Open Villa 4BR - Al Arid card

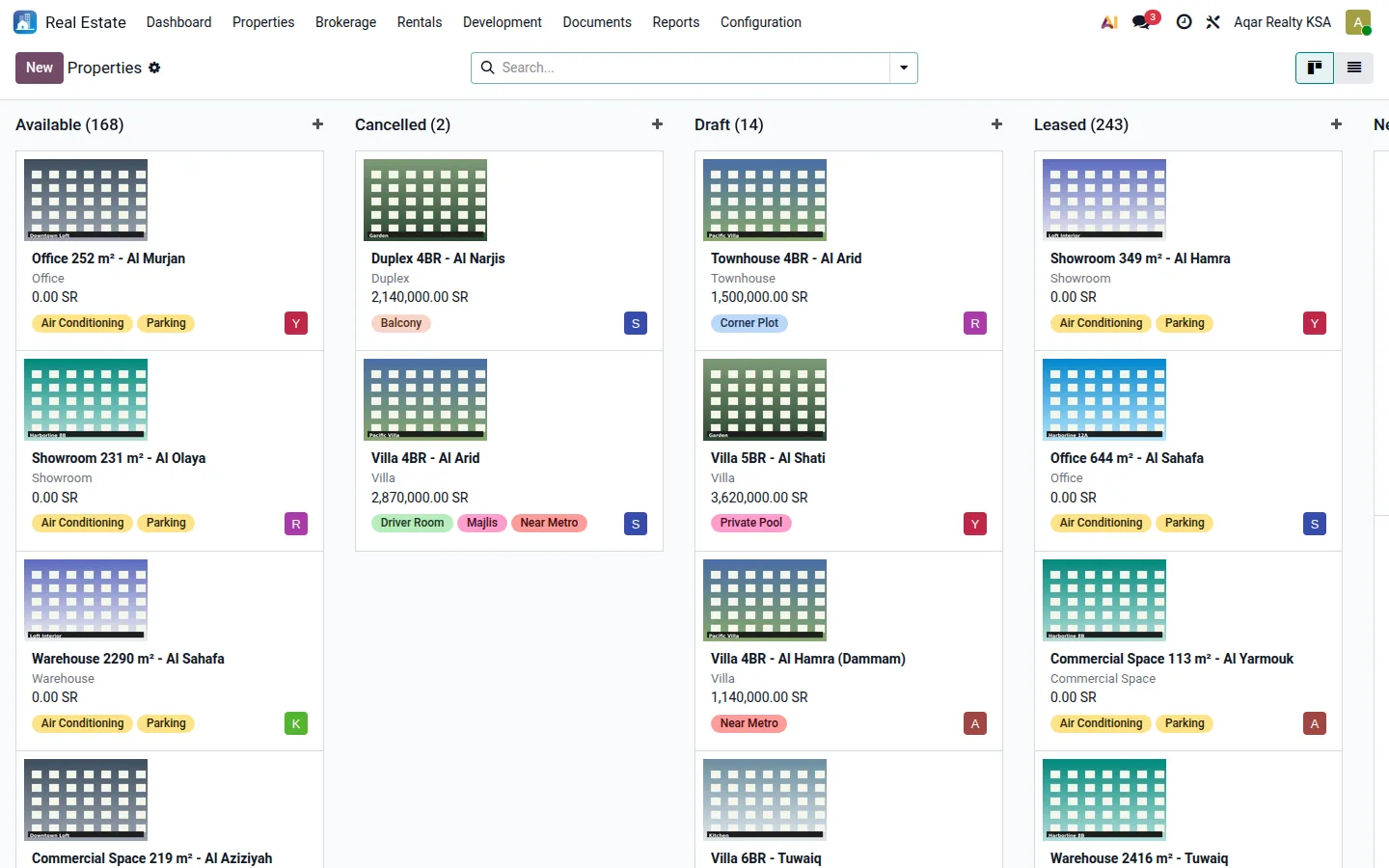pyautogui.click(x=509, y=450)
